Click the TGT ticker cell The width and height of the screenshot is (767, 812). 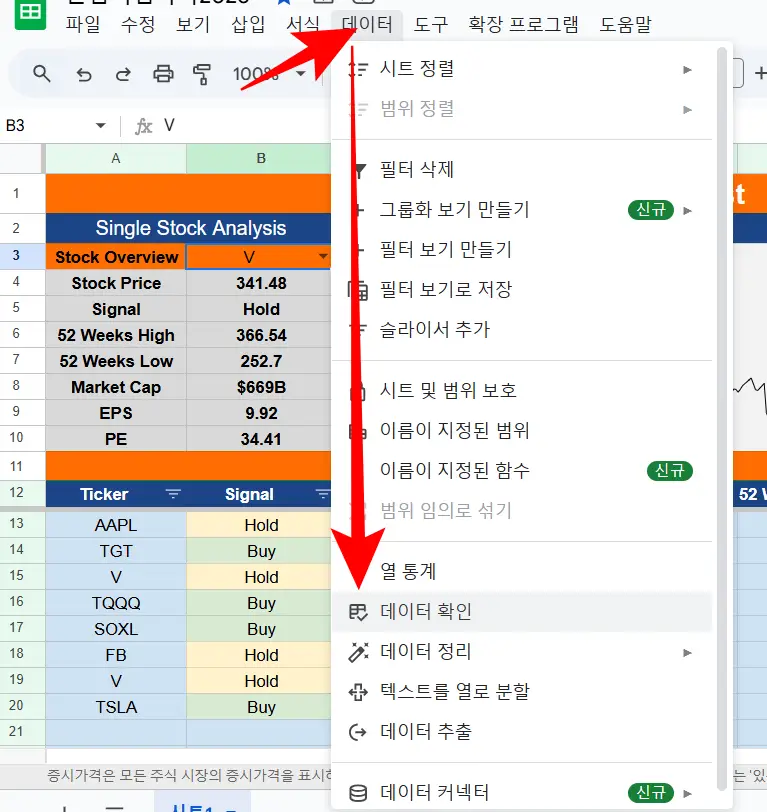coord(116,551)
